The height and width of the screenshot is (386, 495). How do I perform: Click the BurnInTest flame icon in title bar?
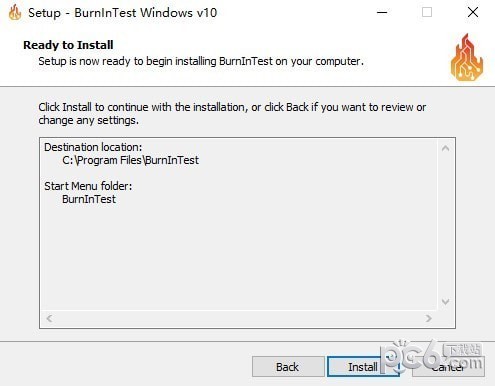[x=15, y=13]
